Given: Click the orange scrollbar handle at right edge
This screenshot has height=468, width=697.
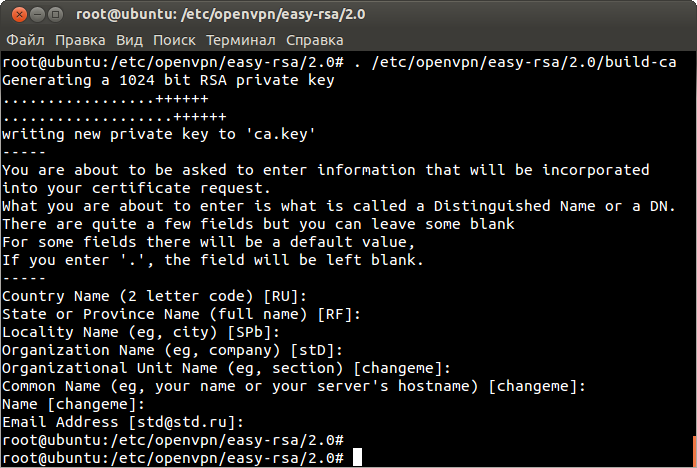Looking at the screenshot, I should click(694, 451).
